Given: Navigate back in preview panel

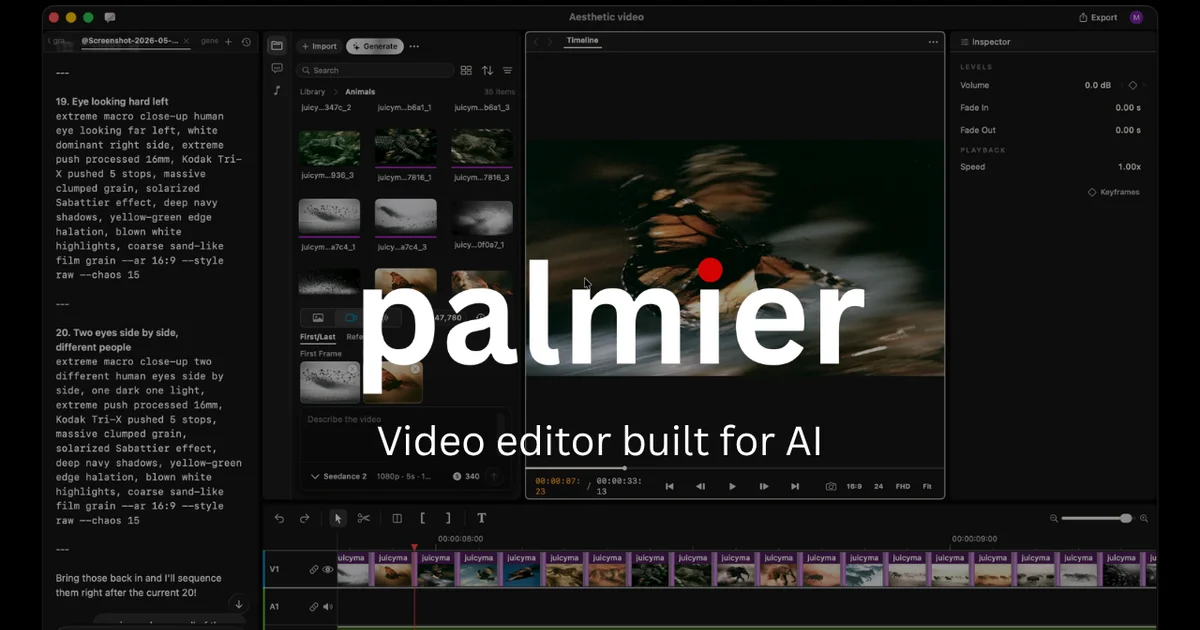Looking at the screenshot, I should click(x=536, y=42).
